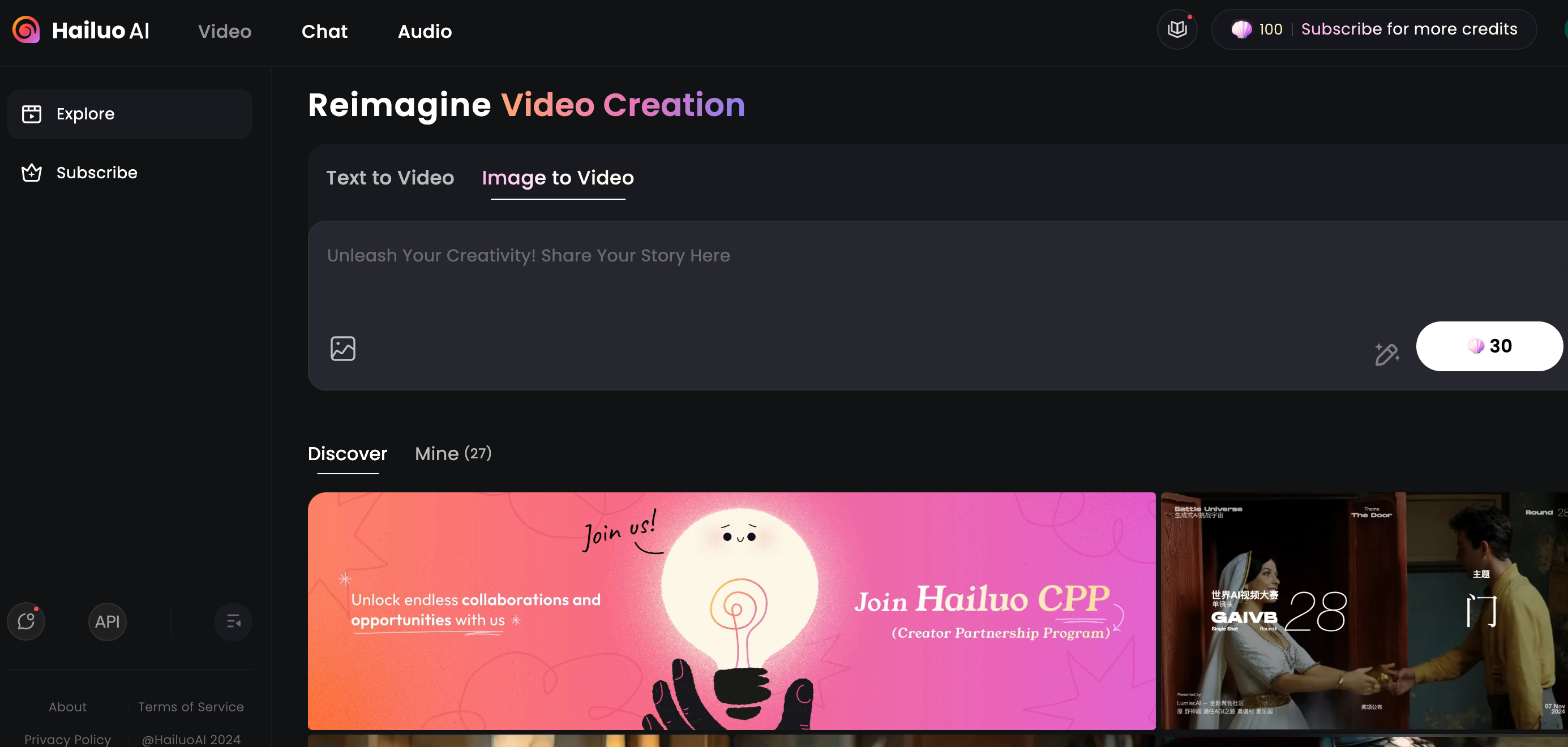This screenshot has width=1568, height=747.
Task: Click the Hailuo AI logo icon
Action: point(25,30)
